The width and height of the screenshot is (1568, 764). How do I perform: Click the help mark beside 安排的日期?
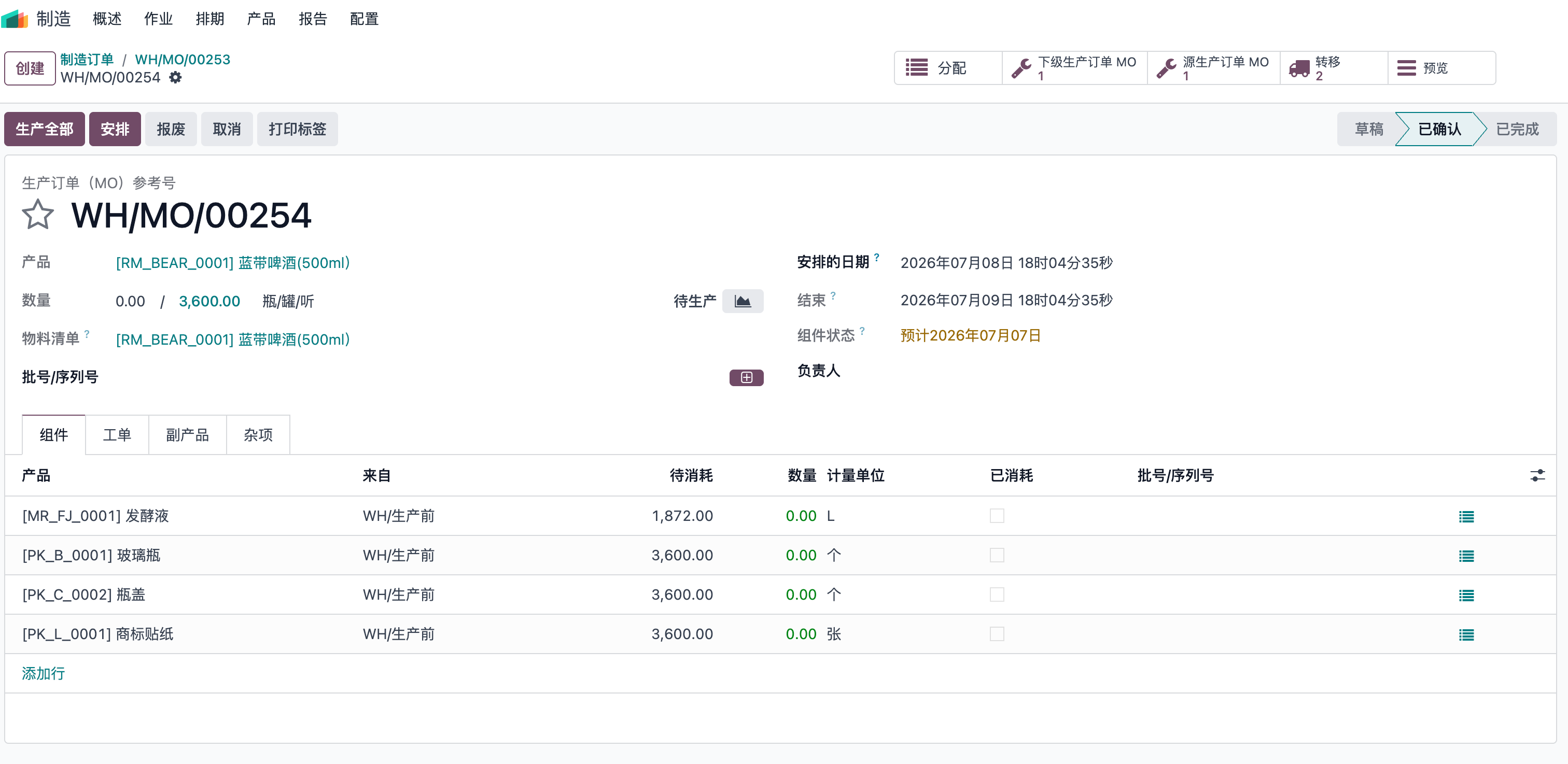click(876, 257)
